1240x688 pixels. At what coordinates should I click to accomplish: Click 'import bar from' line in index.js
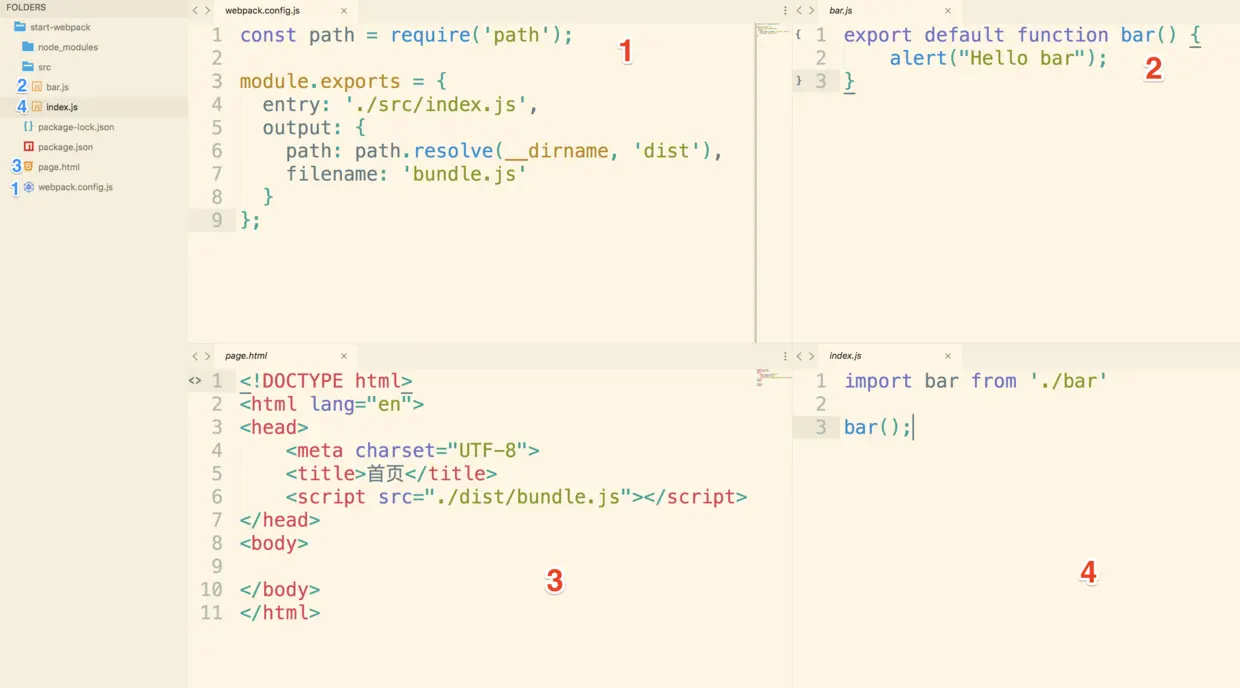click(976, 381)
